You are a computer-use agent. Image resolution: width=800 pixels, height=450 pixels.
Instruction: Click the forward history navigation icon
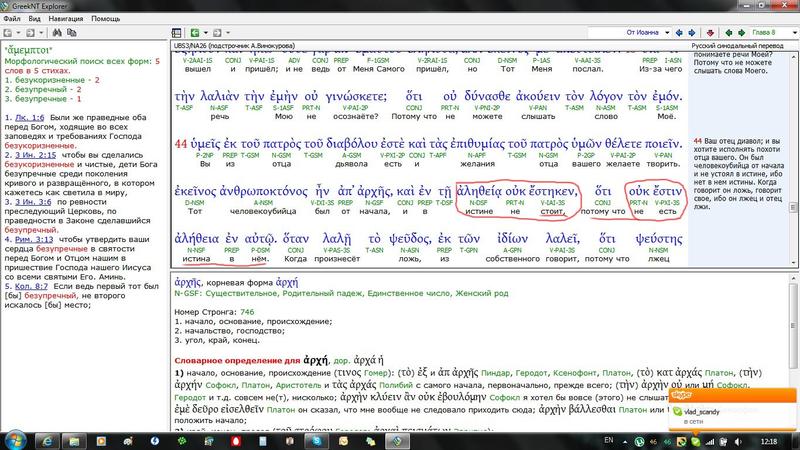pyautogui.click(x=218, y=33)
